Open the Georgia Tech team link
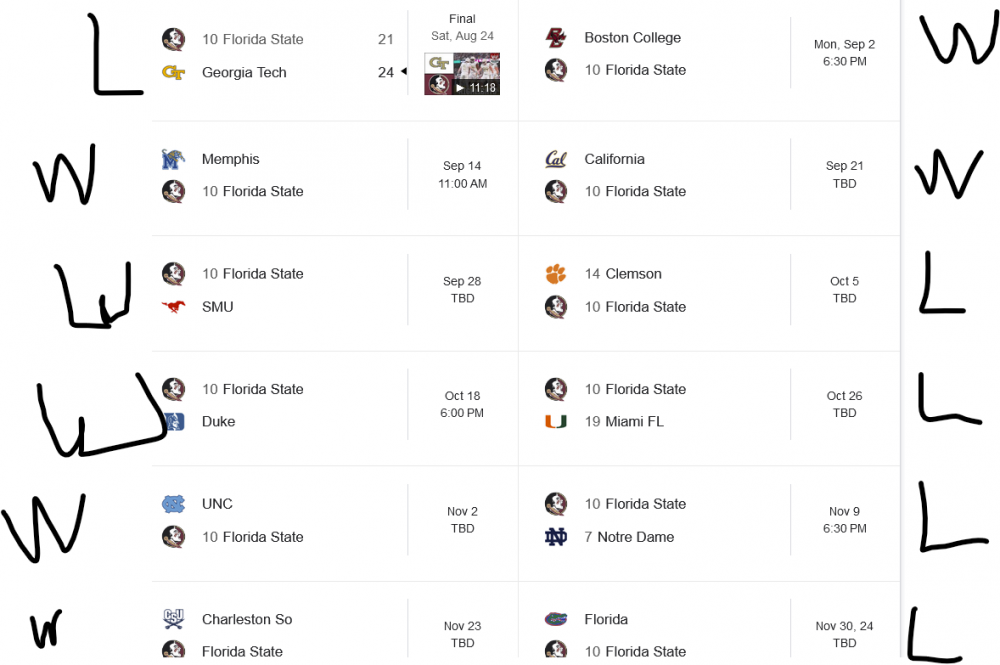The height and width of the screenshot is (665, 1000). point(244,72)
